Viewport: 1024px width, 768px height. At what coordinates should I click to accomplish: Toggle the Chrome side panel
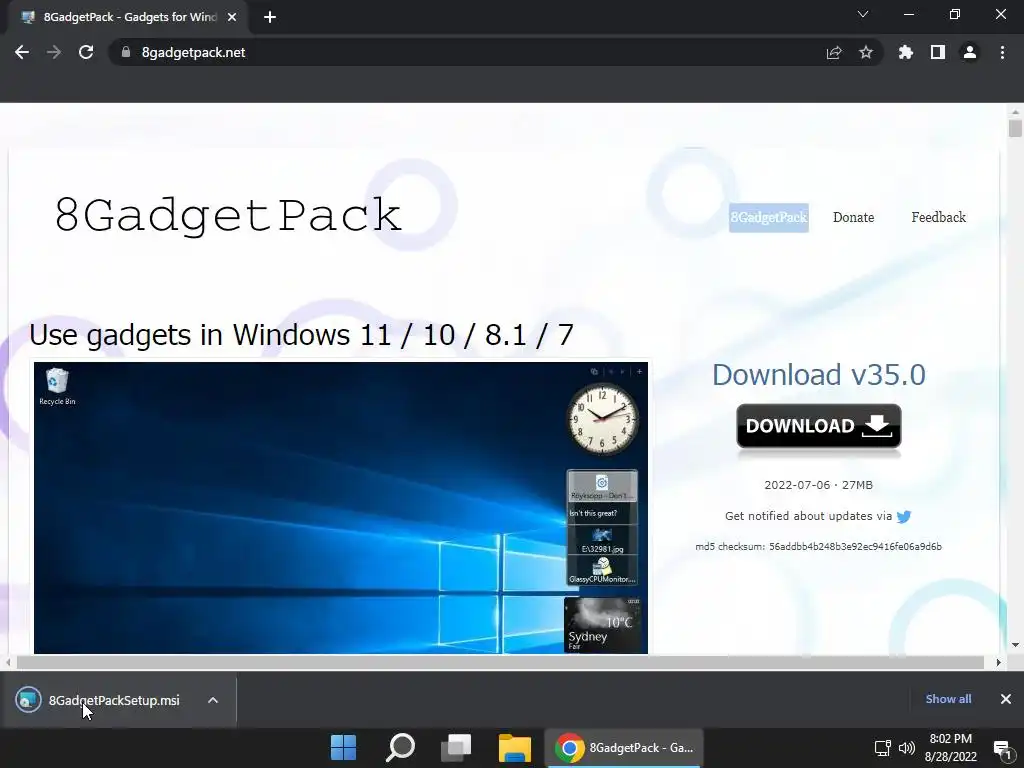pyautogui.click(x=938, y=52)
